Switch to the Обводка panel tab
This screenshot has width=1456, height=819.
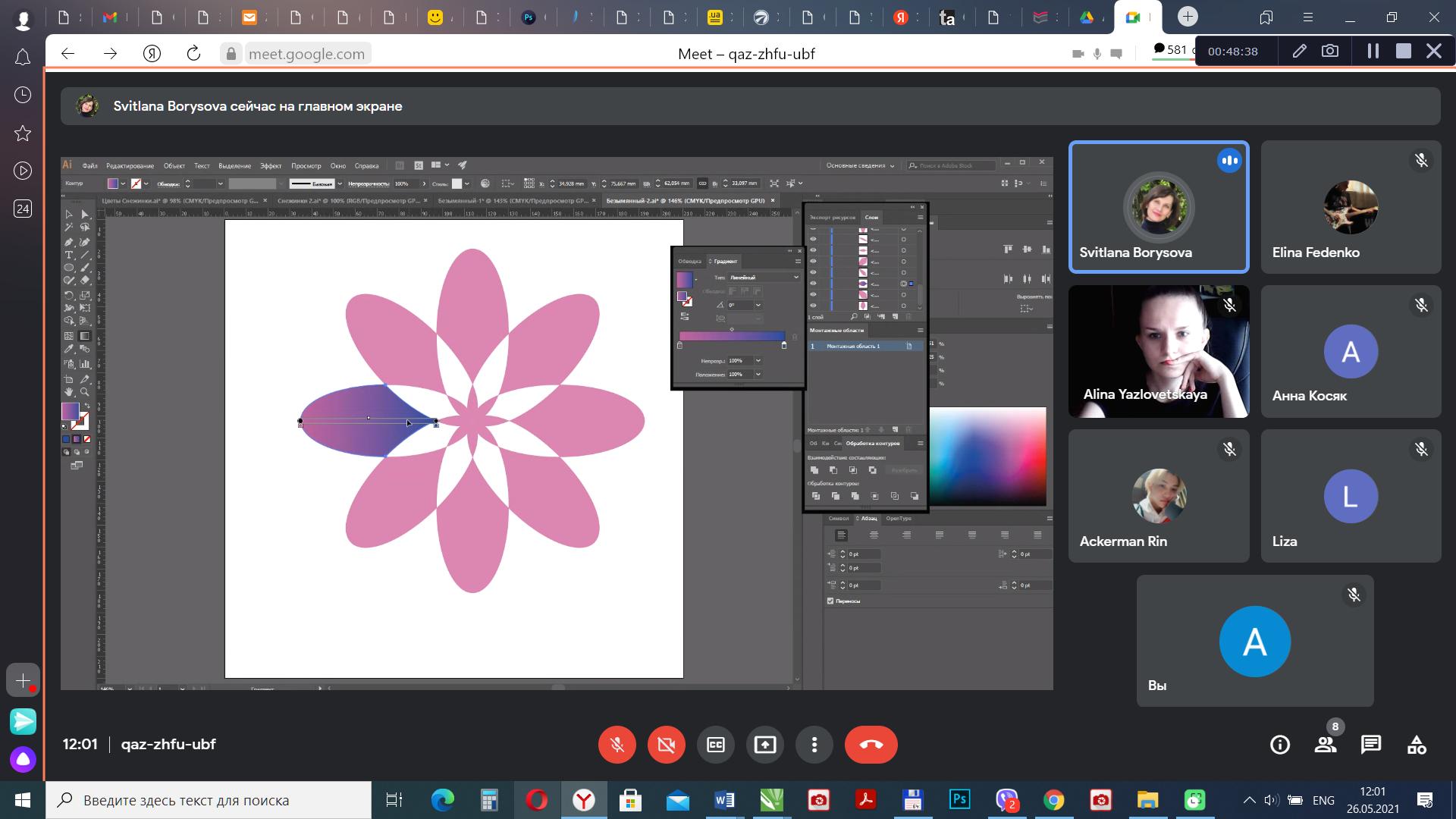coord(689,261)
